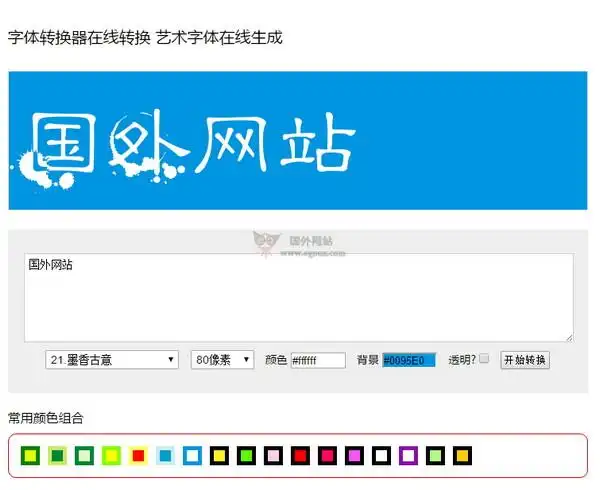Click the 背景 color field showing #0095E0
The image size is (600, 490).
tap(409, 360)
